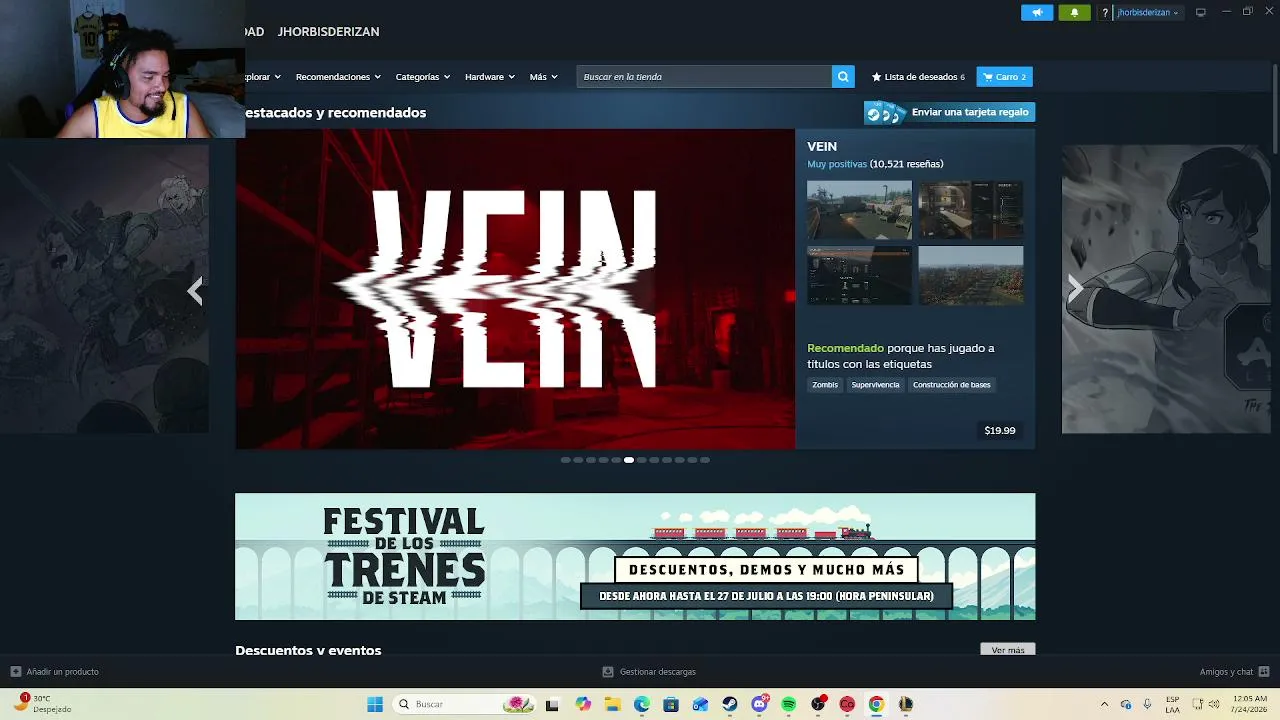Open Steam from the taskbar
Viewport: 1280px width, 720px height.
pyautogui.click(x=730, y=704)
